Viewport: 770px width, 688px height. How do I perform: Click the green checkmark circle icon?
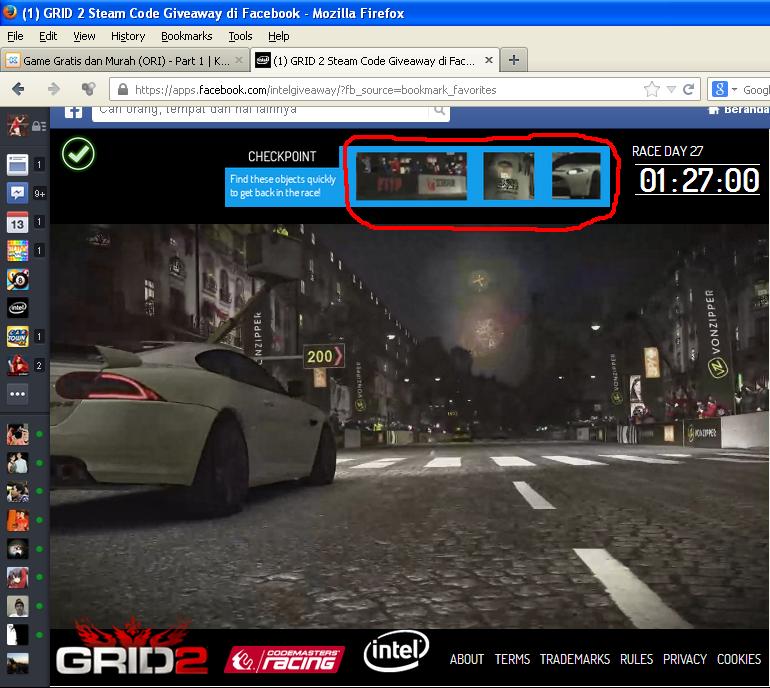point(79,154)
